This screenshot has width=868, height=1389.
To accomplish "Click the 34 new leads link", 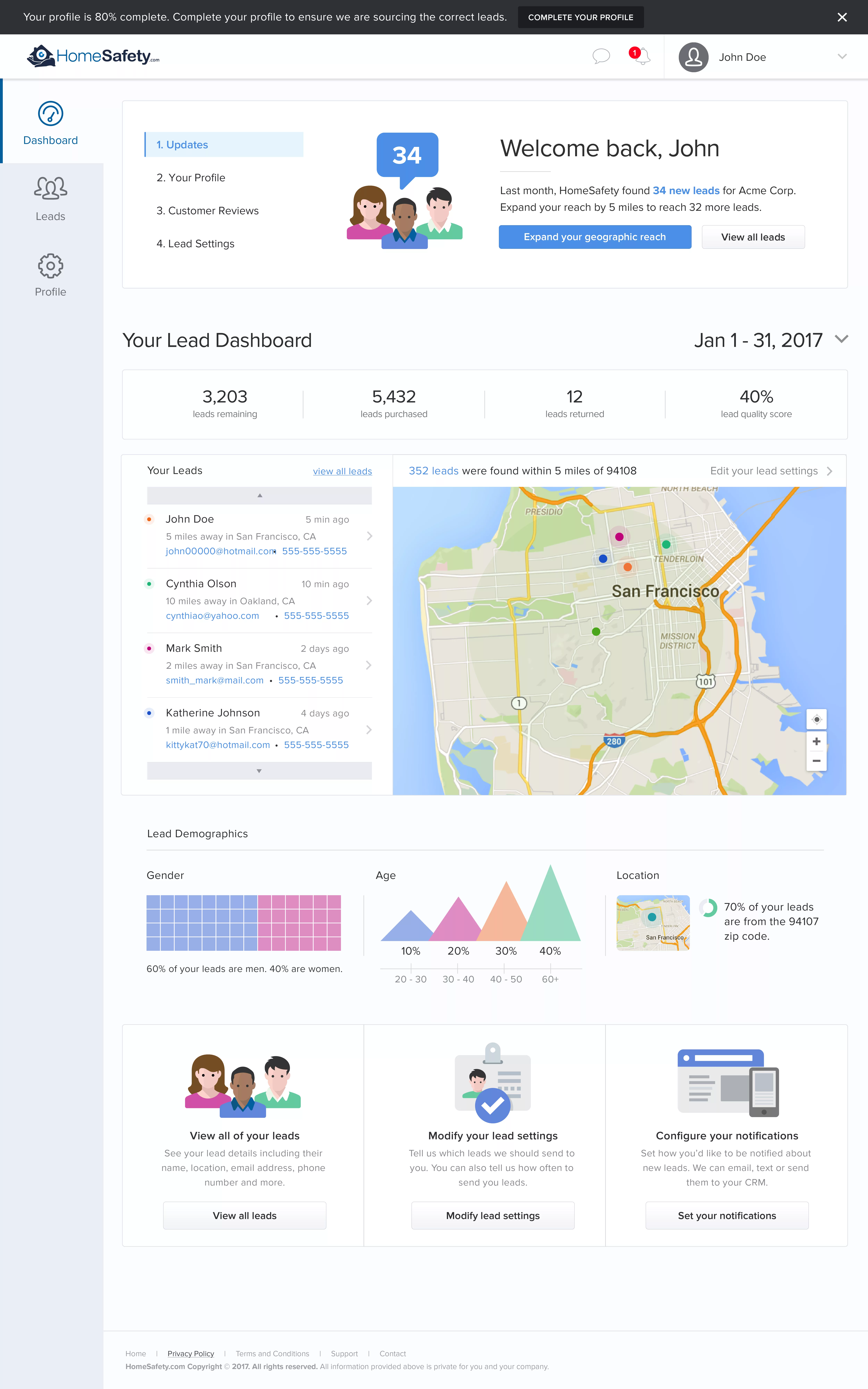I will (x=686, y=191).
